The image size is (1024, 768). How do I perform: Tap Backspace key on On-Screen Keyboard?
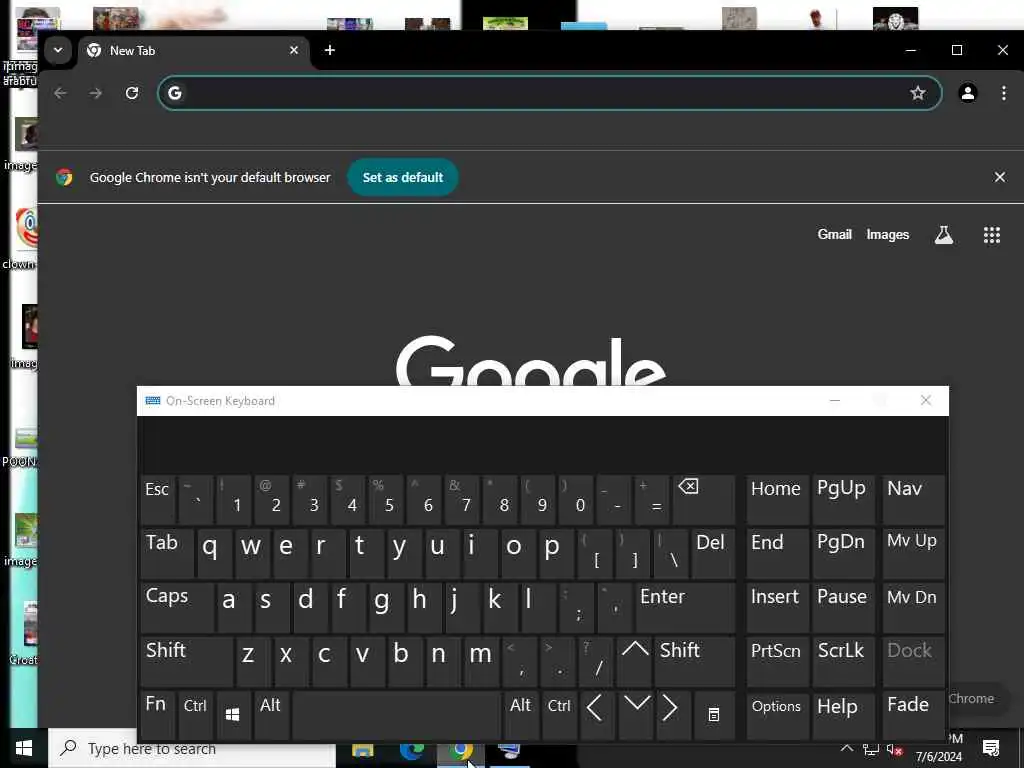pyautogui.click(x=703, y=500)
